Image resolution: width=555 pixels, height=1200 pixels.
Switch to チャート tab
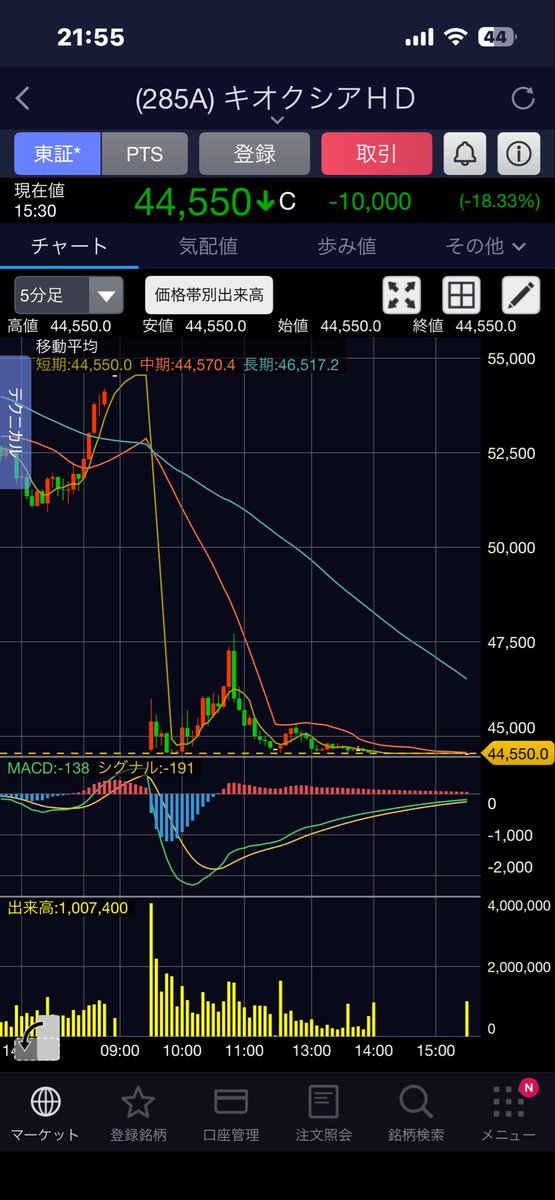[x=69, y=246]
